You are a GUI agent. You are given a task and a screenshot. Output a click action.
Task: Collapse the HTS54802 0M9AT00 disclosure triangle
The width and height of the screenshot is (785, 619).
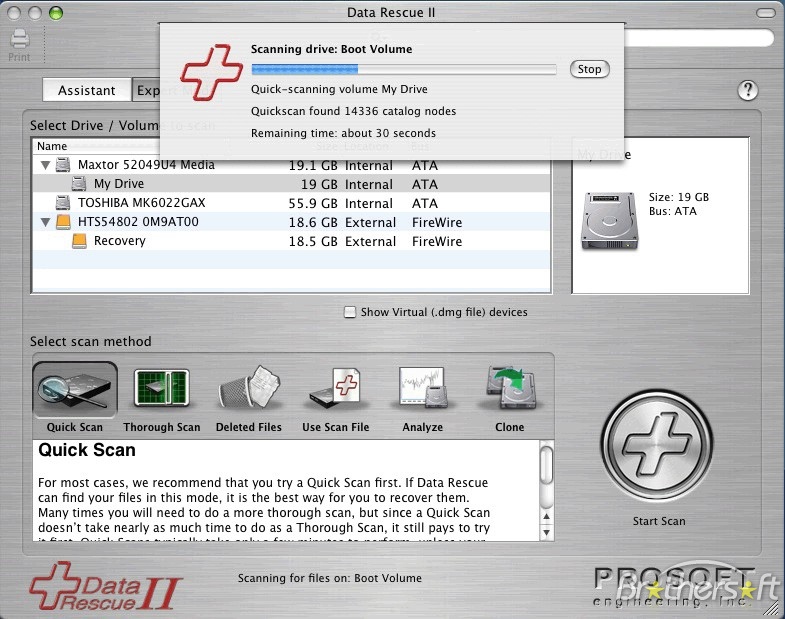(x=45, y=222)
